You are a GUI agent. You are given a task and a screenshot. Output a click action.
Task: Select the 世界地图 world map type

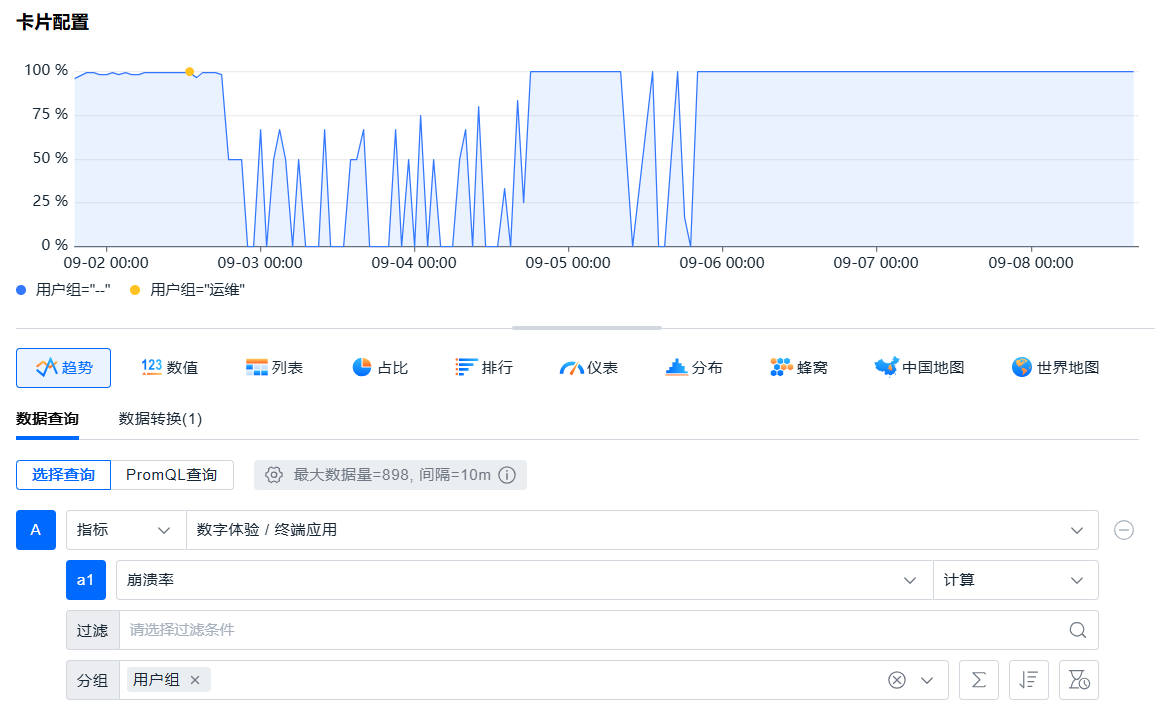coord(1055,367)
